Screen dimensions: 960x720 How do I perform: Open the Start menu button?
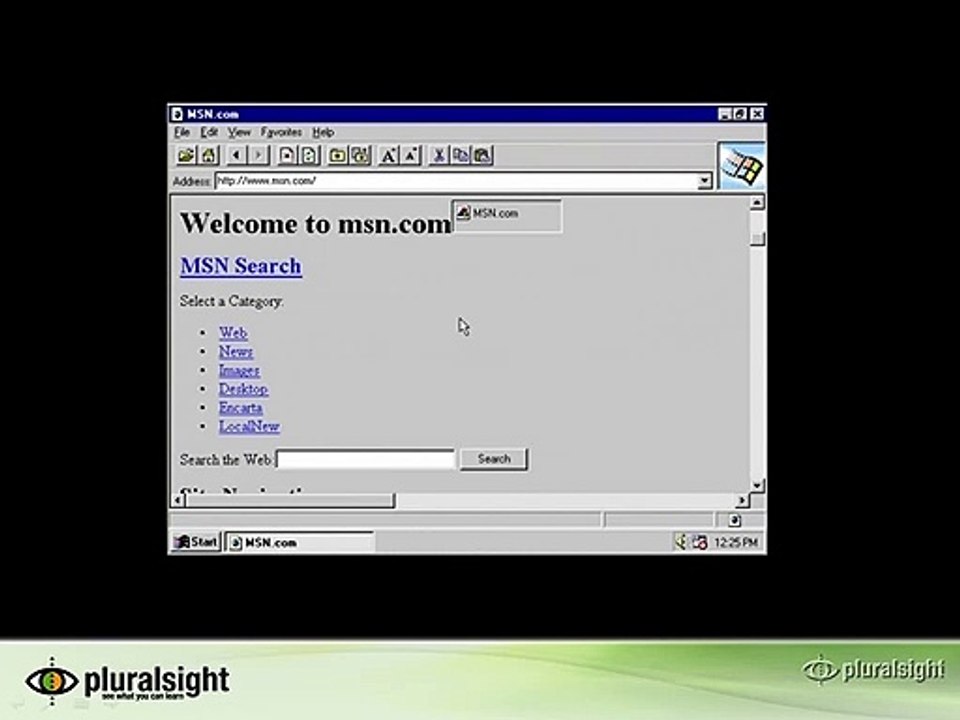coord(196,542)
